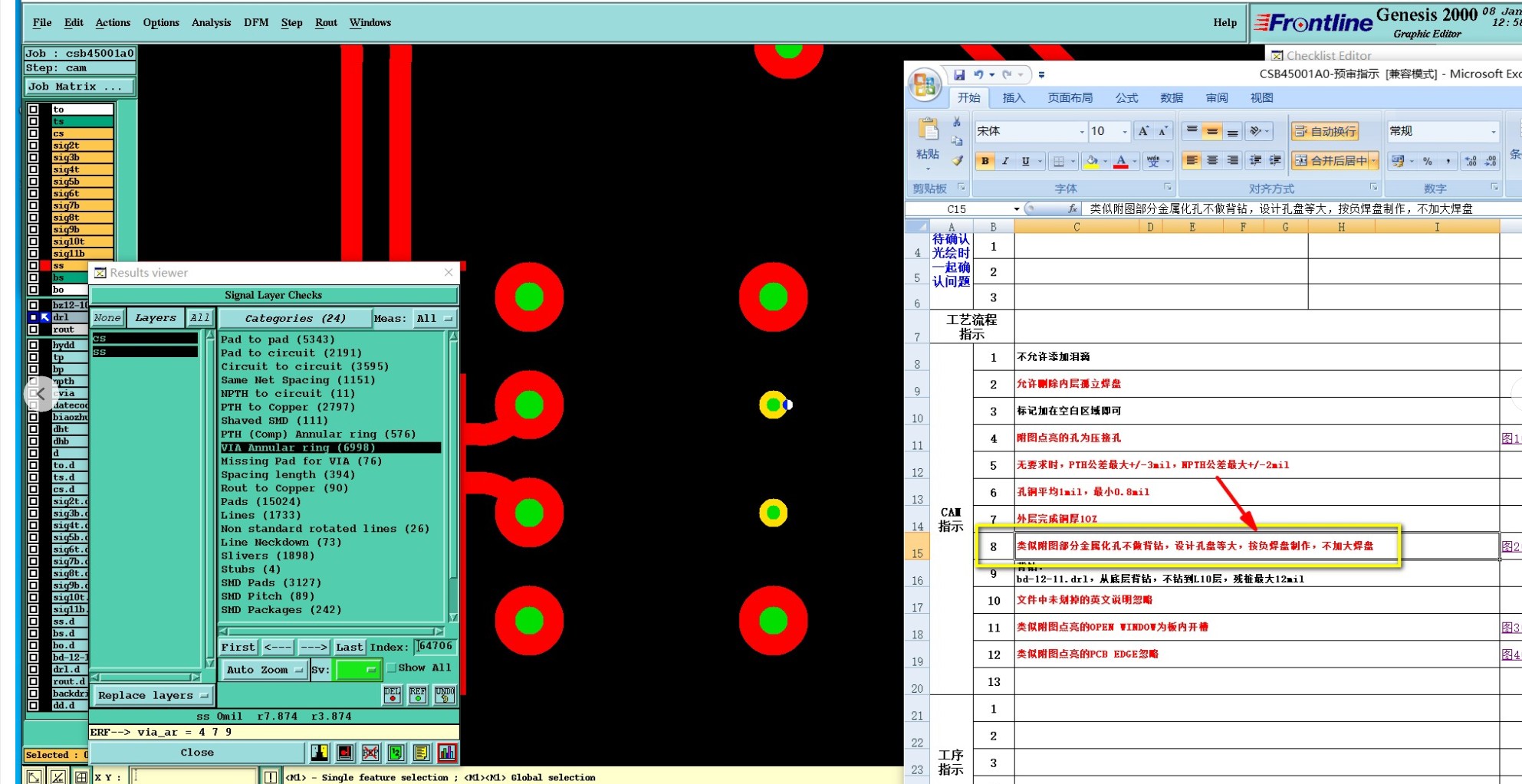
Task: Click the Format Painter brush icon
Action: [x=957, y=161]
